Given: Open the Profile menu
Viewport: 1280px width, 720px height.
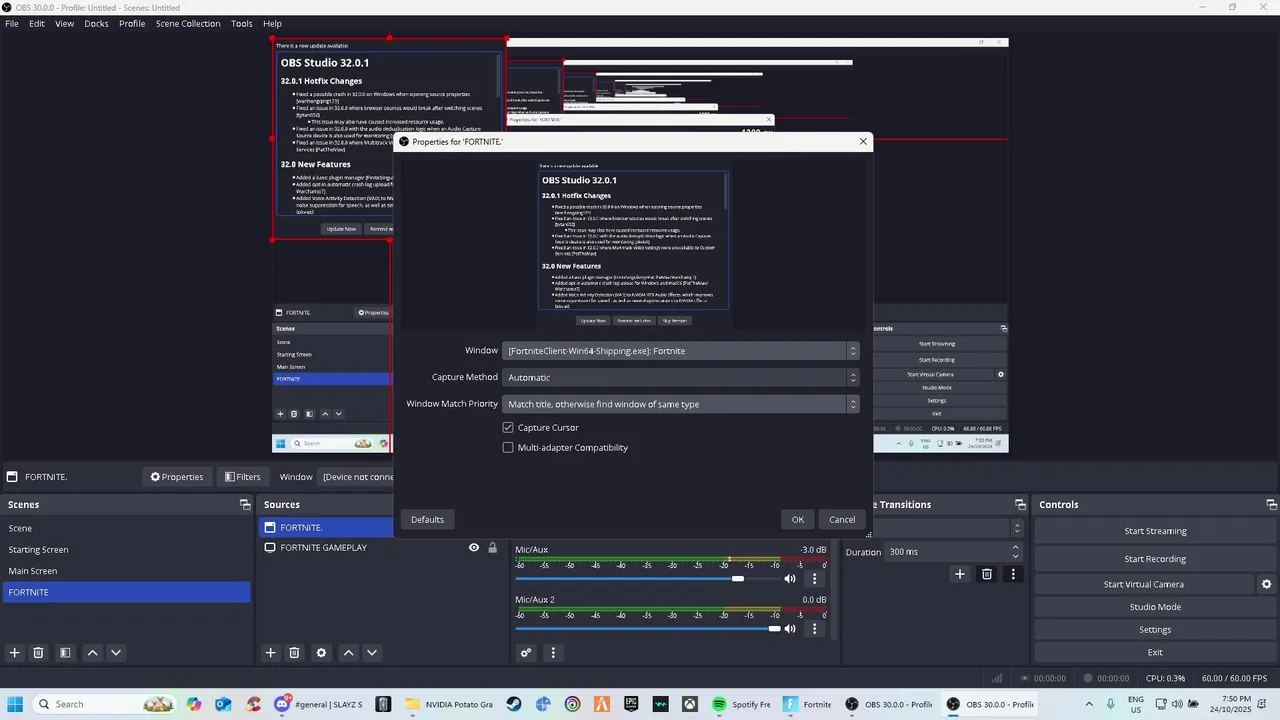Looking at the screenshot, I should tap(132, 23).
